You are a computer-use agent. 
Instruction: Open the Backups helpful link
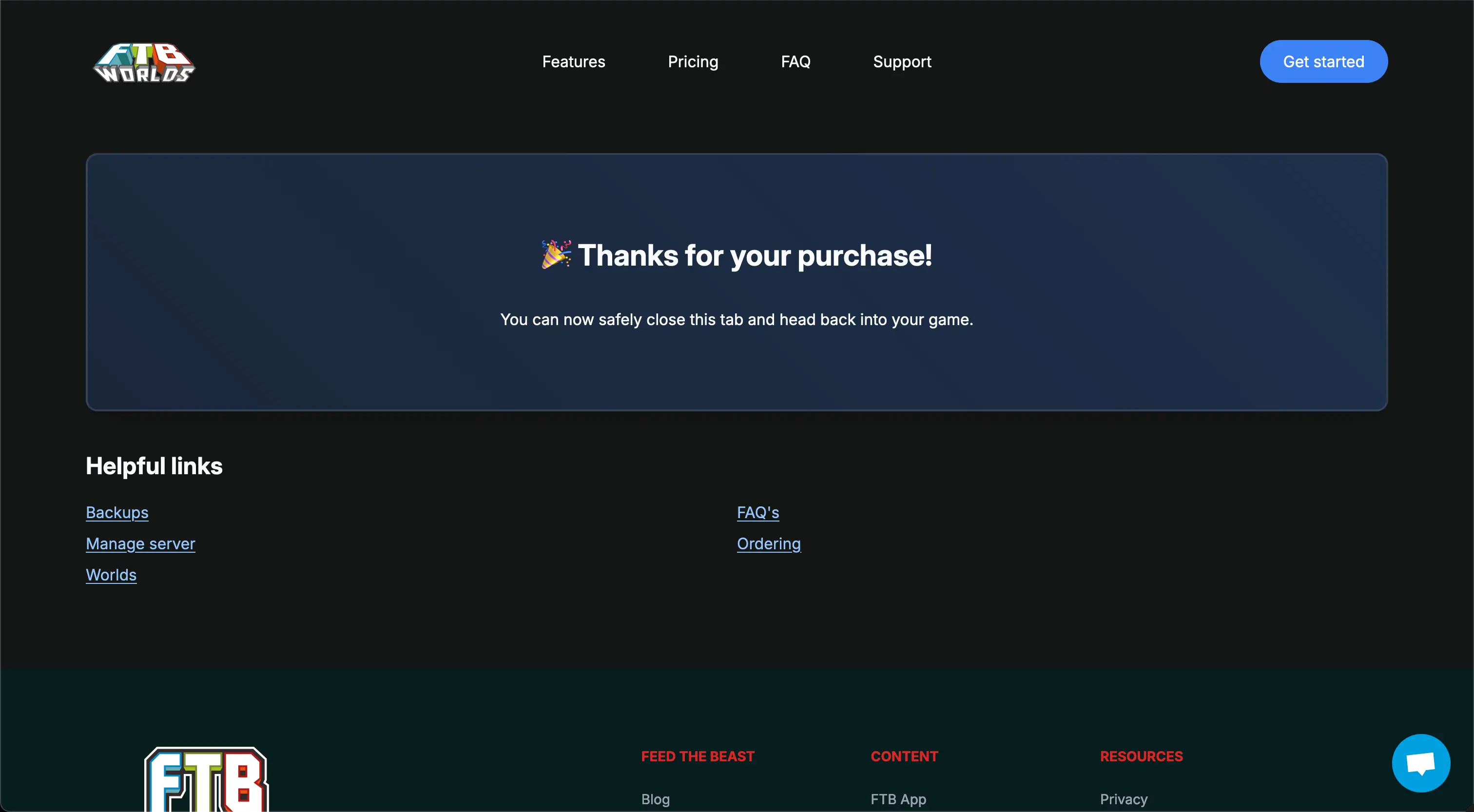117,513
